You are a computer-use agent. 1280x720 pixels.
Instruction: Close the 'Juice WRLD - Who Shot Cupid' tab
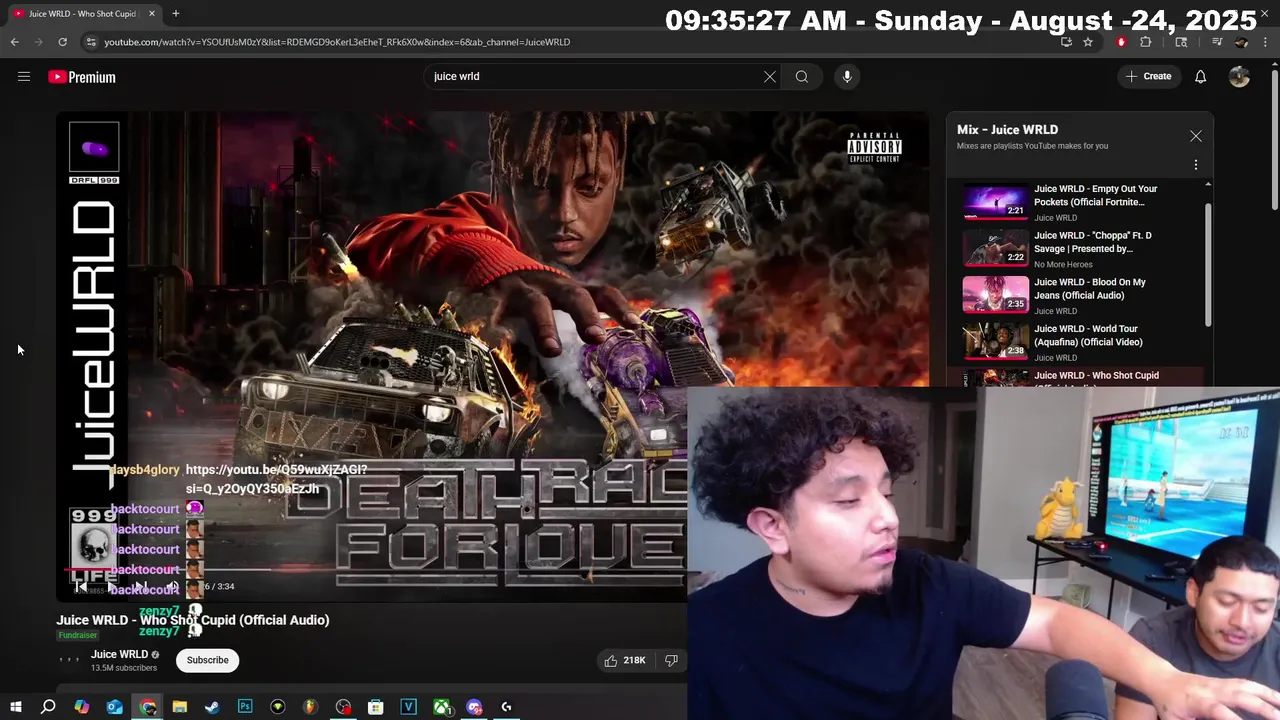pyautogui.click(x=152, y=13)
